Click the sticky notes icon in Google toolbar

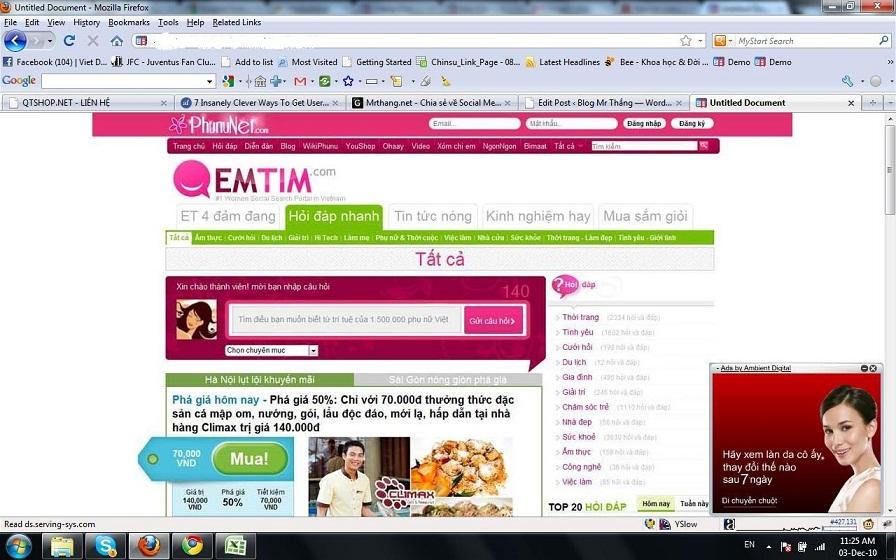click(396, 81)
